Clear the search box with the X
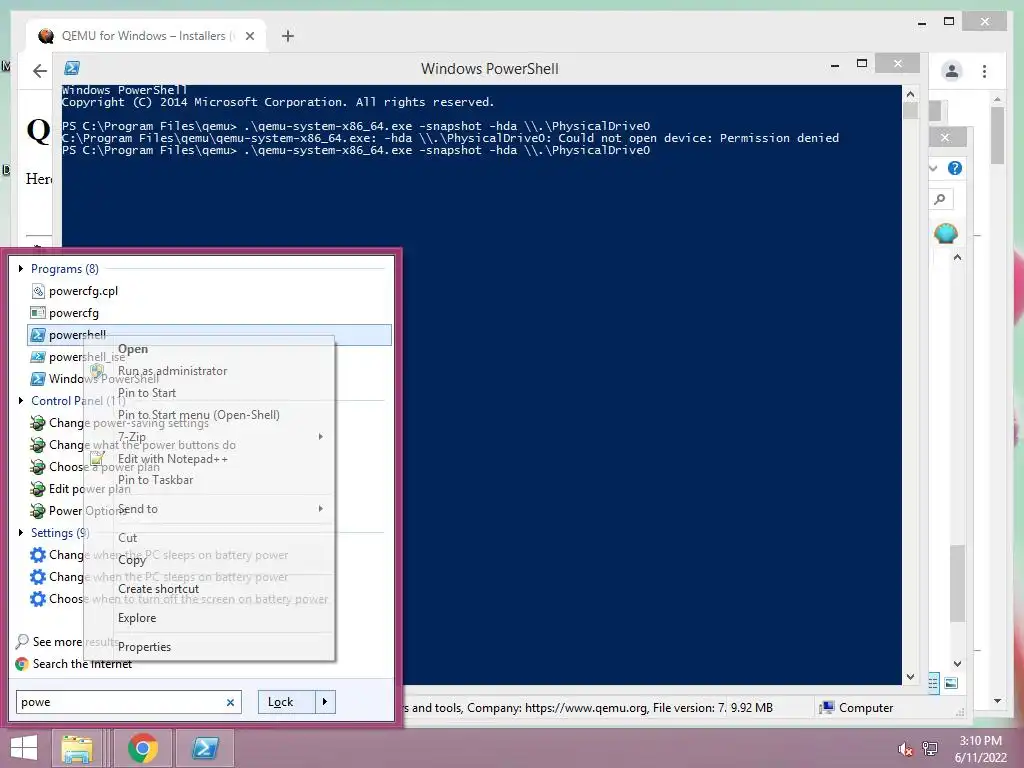Viewport: 1024px width, 768px height. 230,702
